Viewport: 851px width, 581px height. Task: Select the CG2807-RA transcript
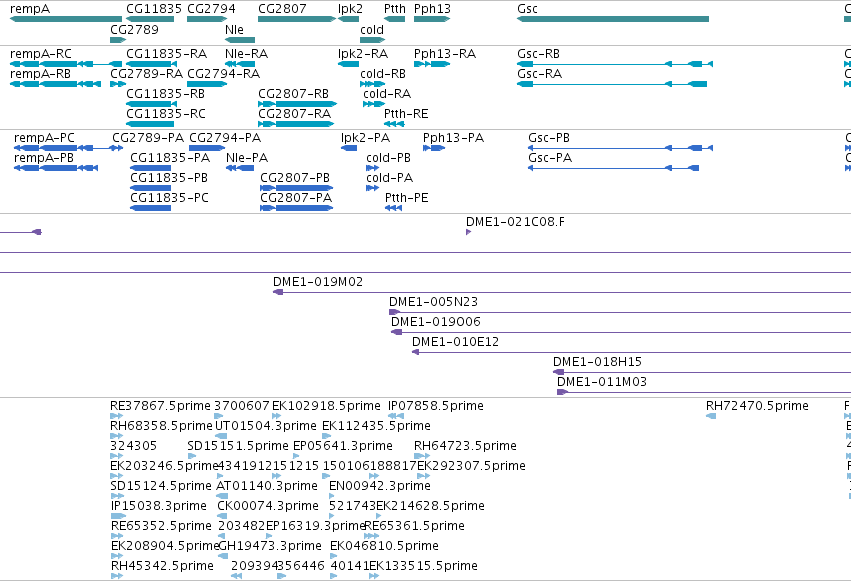coord(296,124)
